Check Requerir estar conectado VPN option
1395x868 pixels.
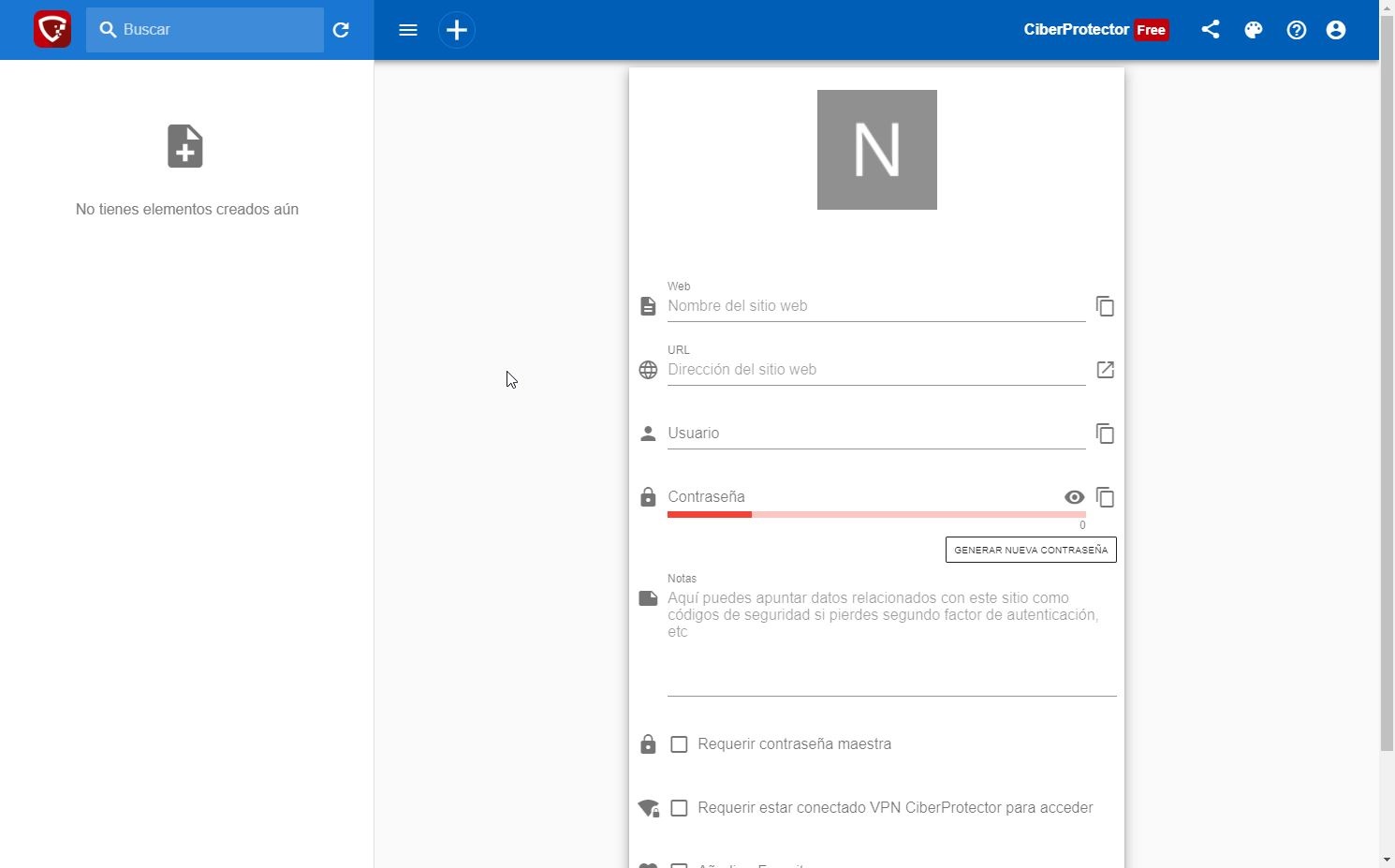(x=680, y=808)
